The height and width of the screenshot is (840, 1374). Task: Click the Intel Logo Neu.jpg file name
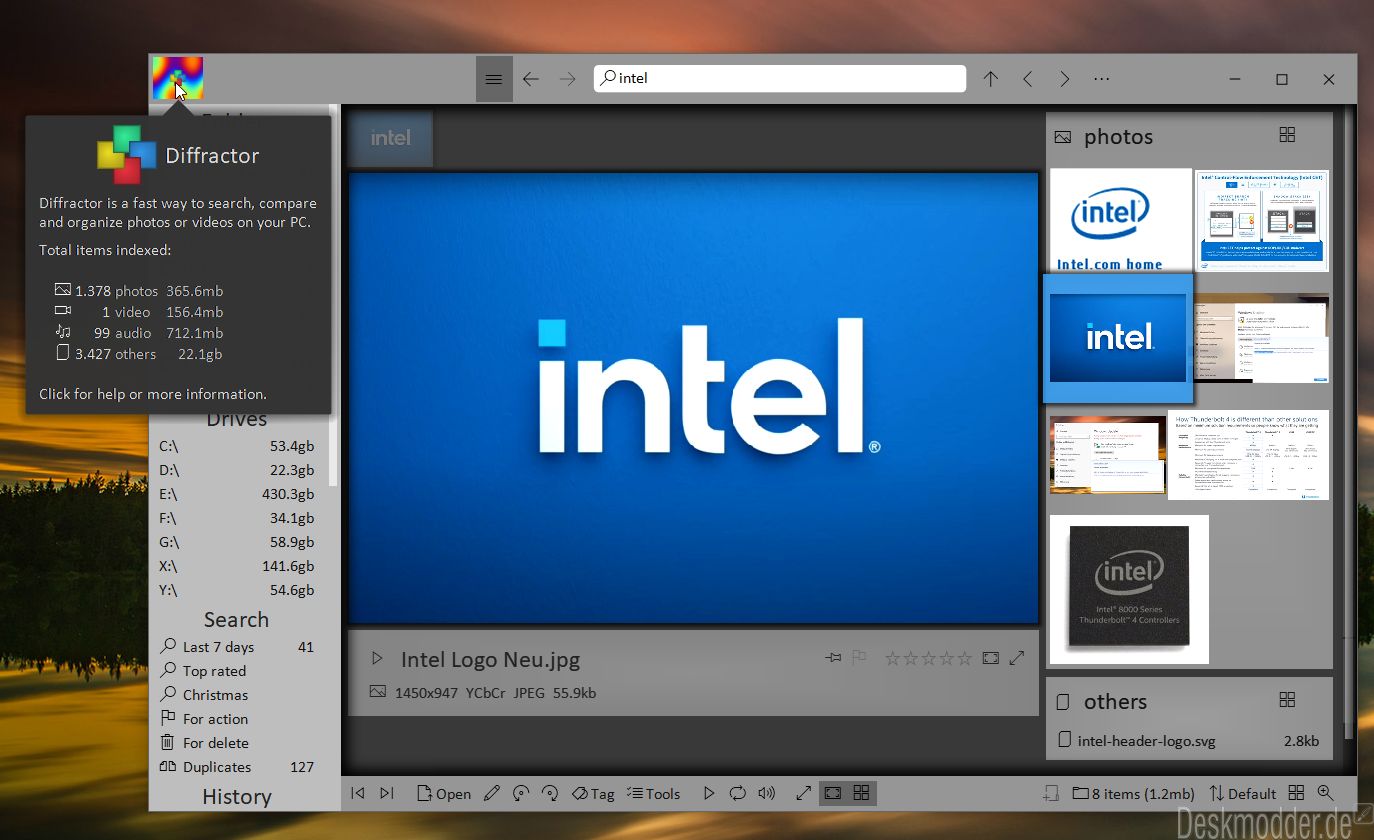490,659
